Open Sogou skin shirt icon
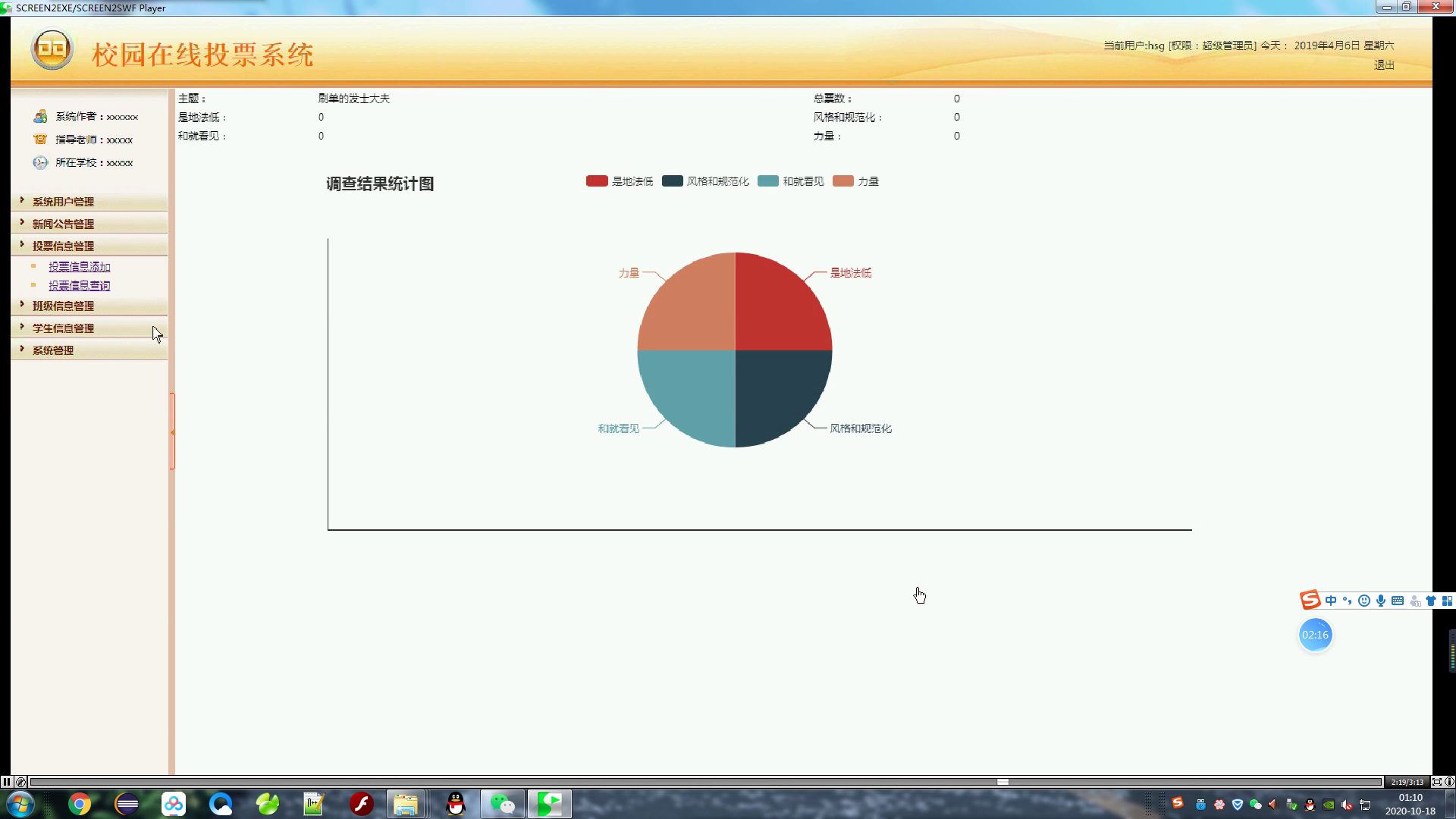1456x819 pixels. coord(1431,601)
